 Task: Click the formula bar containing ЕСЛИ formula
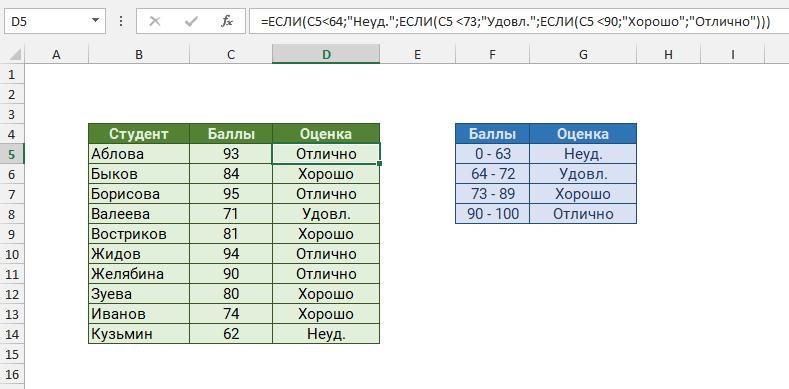[x=518, y=21]
